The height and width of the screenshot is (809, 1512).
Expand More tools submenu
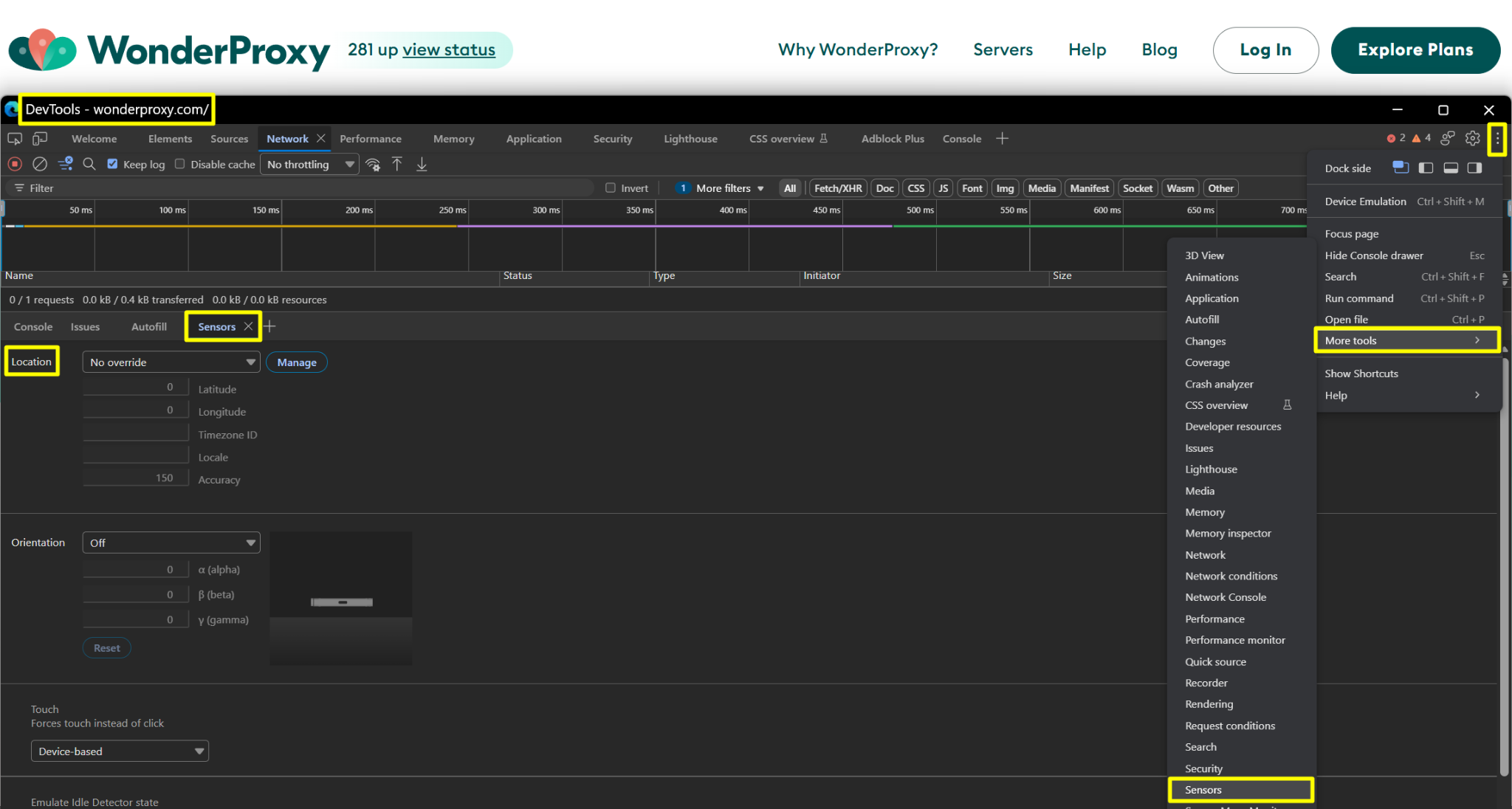pyautogui.click(x=1407, y=340)
